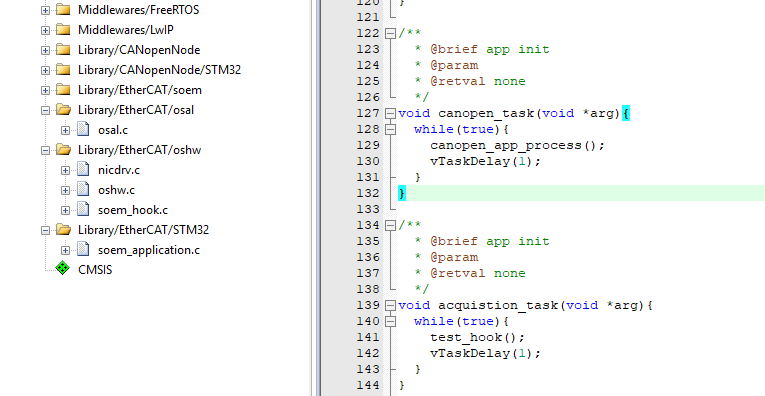The height and width of the screenshot is (396, 765).
Task: Select the CMSIS entry in the project tree
Action: pyautogui.click(x=95, y=270)
